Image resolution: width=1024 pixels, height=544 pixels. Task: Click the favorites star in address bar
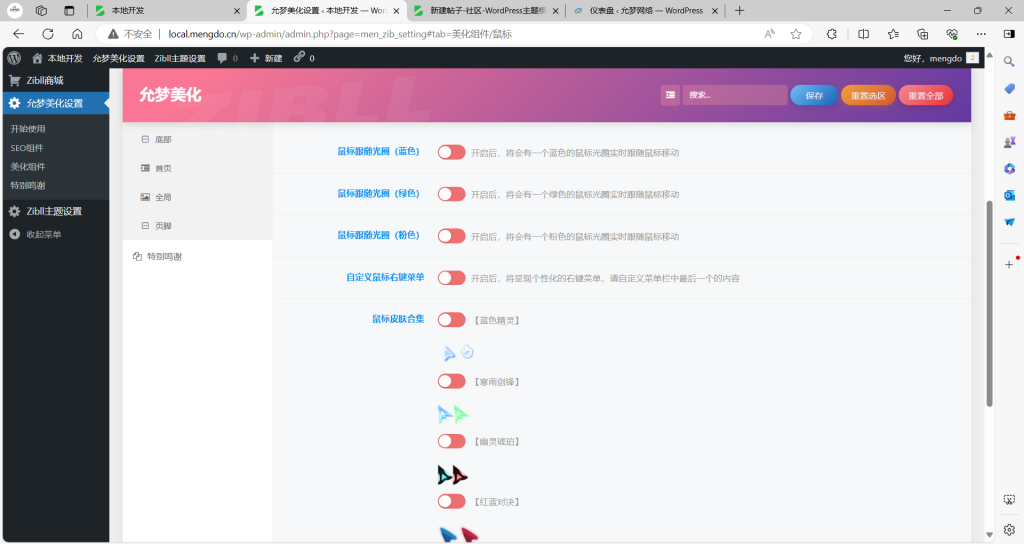coord(796,33)
